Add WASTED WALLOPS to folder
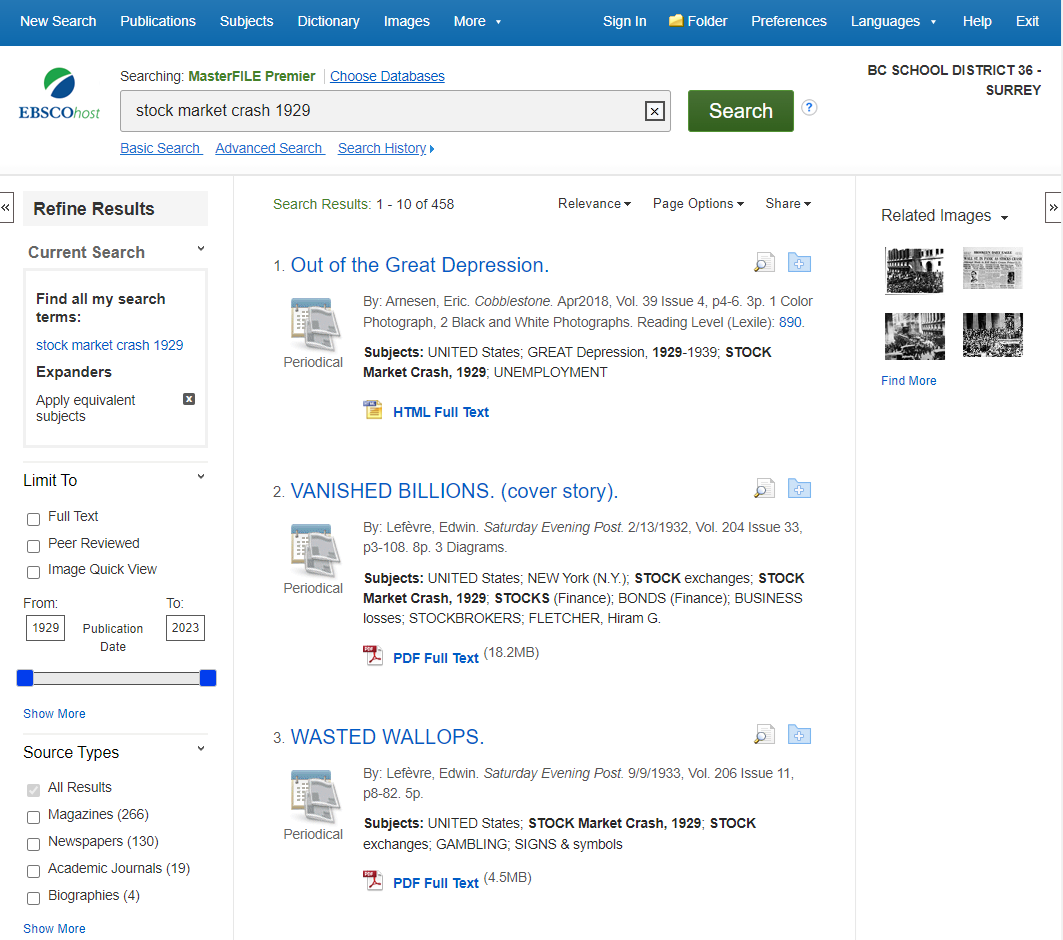This screenshot has height=940, width=1063. coord(799,734)
